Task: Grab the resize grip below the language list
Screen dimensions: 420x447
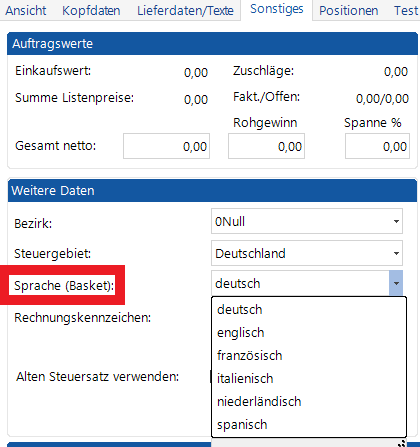Action: tap(402, 443)
